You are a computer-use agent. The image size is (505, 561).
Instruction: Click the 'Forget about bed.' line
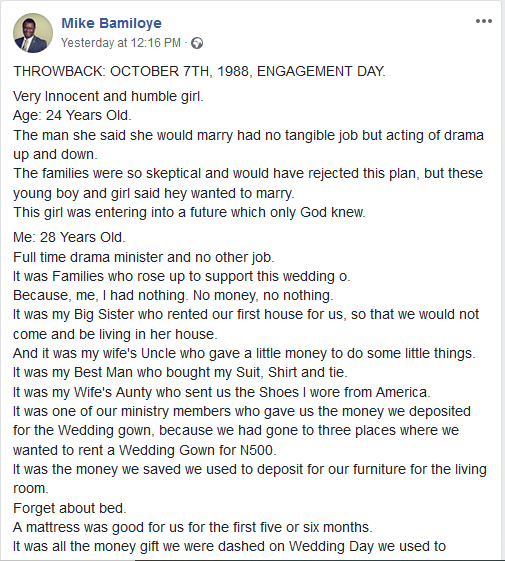tap(70, 508)
